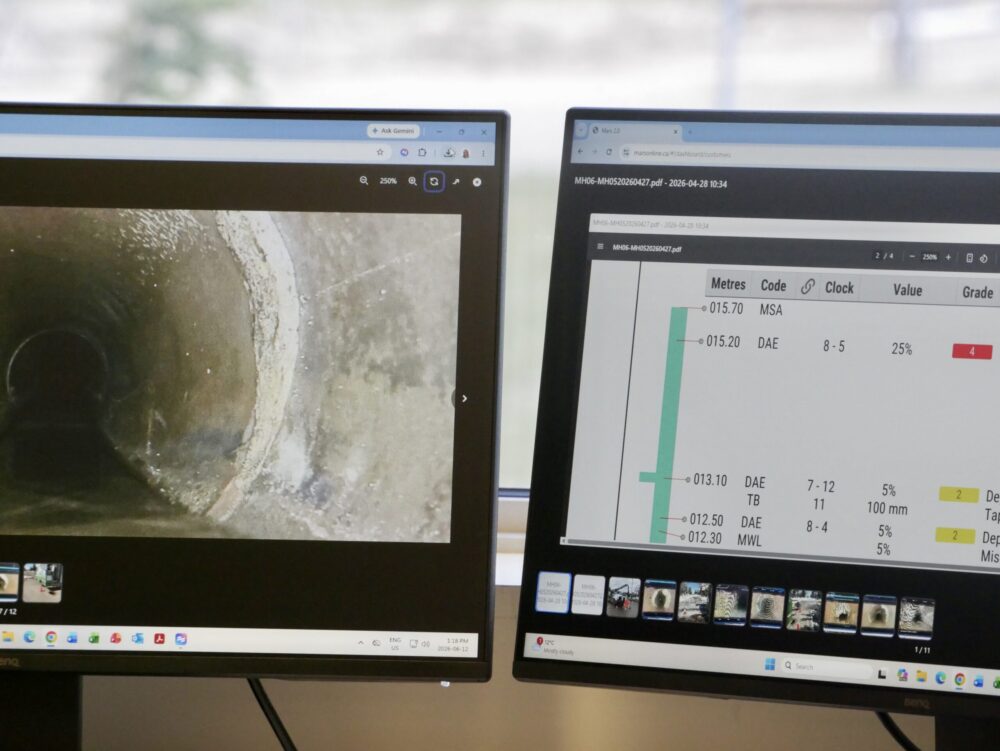Viewport: 1000px width, 751px height.
Task: Select last pipe thumbnail on right monitor
Action: [x=916, y=618]
